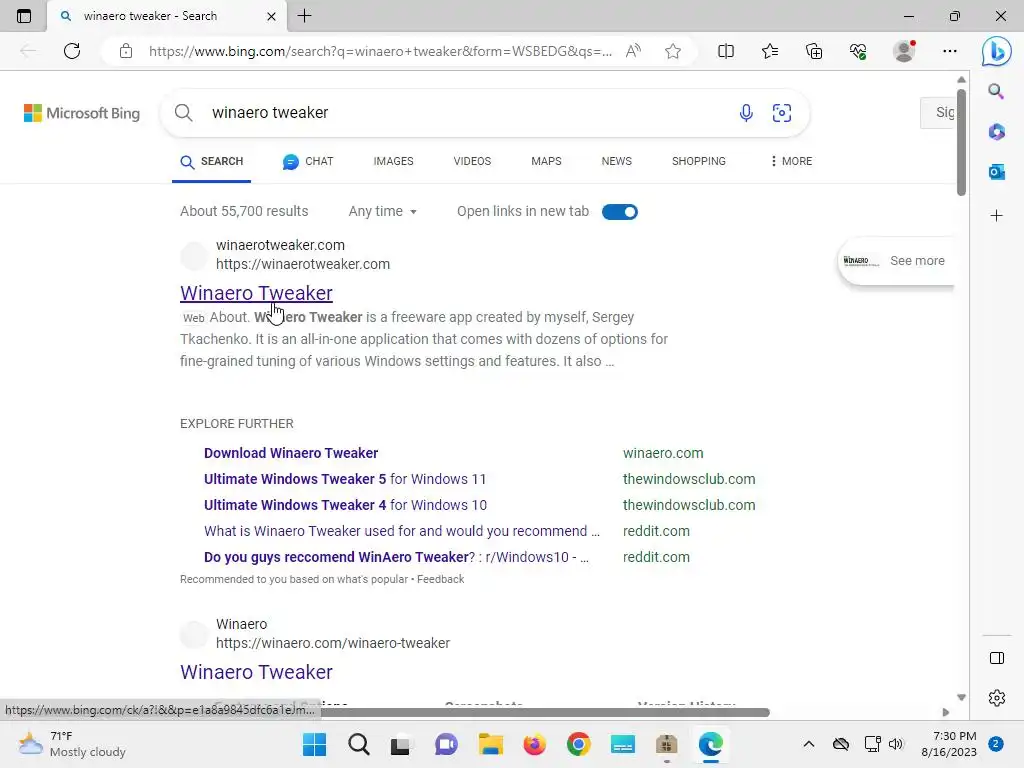Click the Feedback link
This screenshot has width=1024, height=768.
tap(440, 579)
